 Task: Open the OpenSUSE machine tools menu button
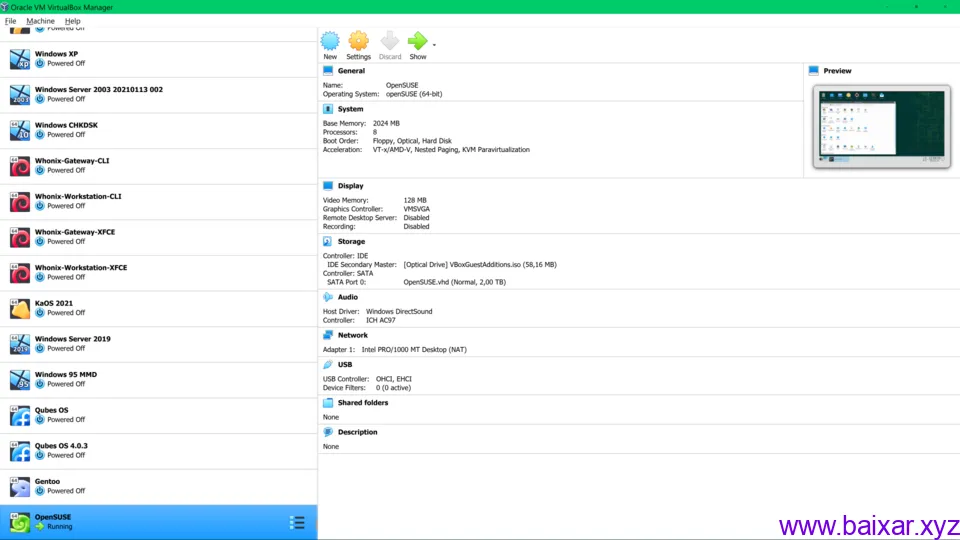pyautogui.click(x=297, y=522)
